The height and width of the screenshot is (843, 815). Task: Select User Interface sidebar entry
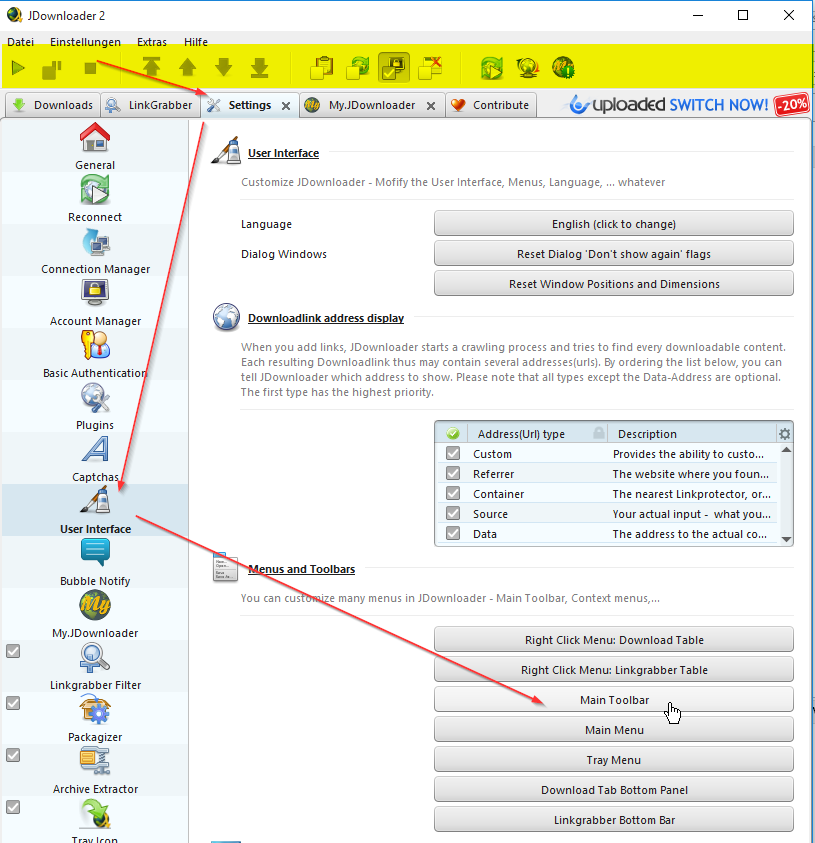(x=95, y=511)
